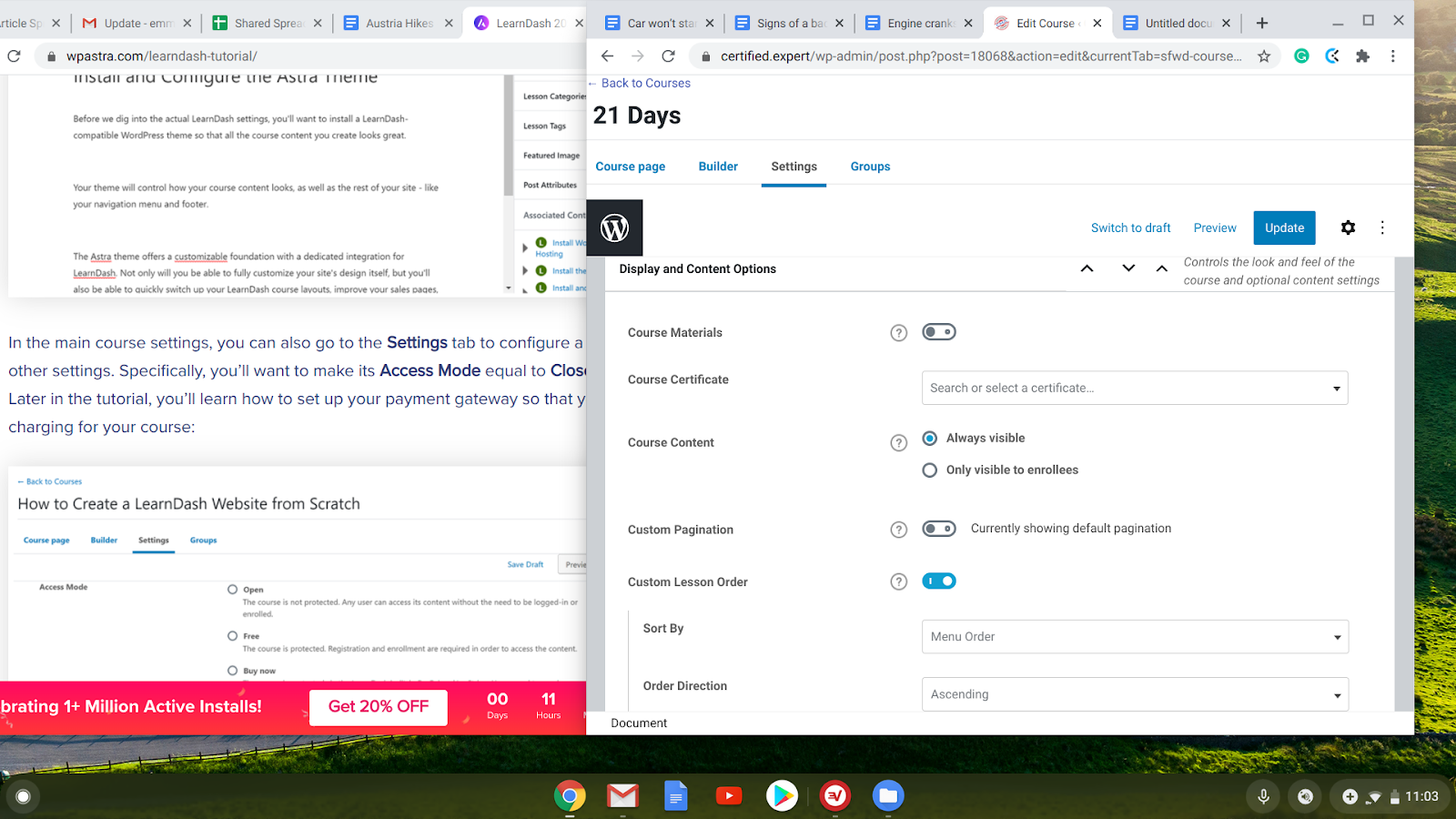Click the Access Mode link in the article
Viewport: 1456px width, 819px height.
[430, 370]
